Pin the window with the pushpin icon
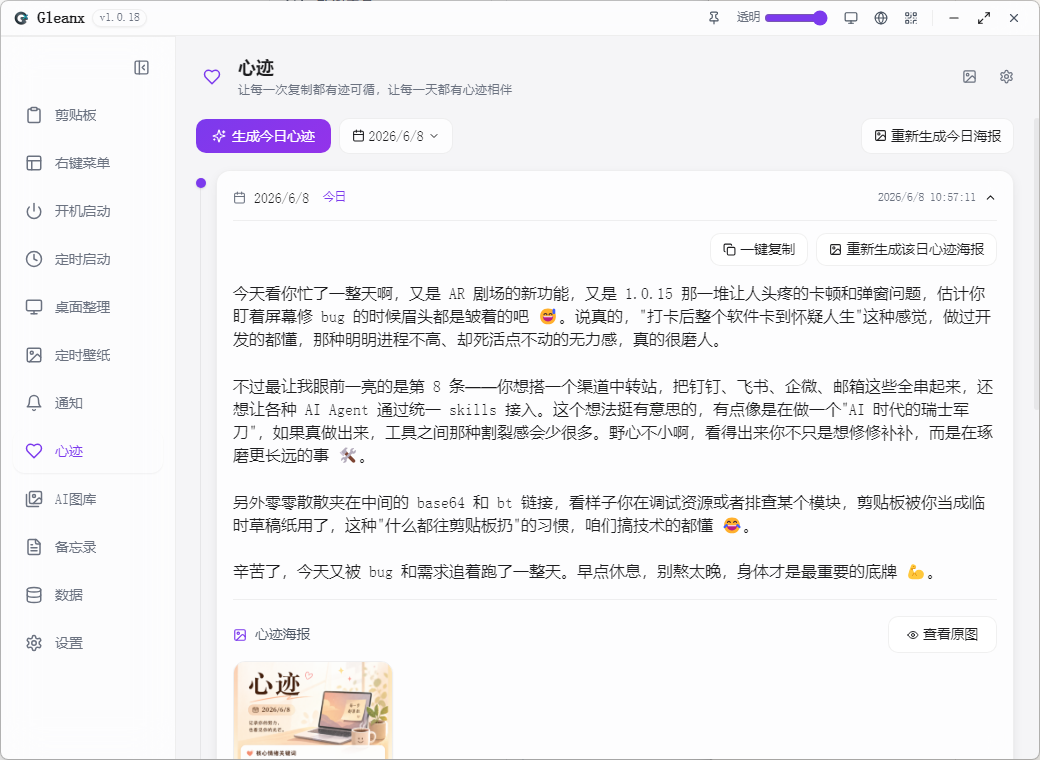The width and height of the screenshot is (1040, 760). point(714,18)
